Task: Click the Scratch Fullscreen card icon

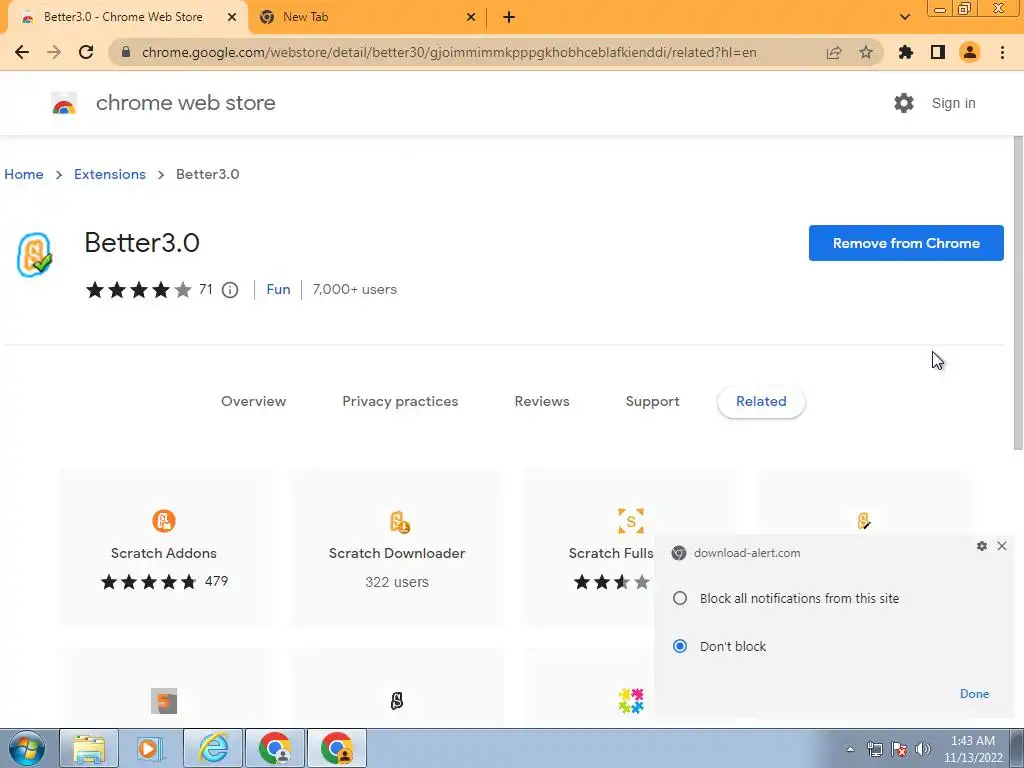Action: (x=631, y=521)
